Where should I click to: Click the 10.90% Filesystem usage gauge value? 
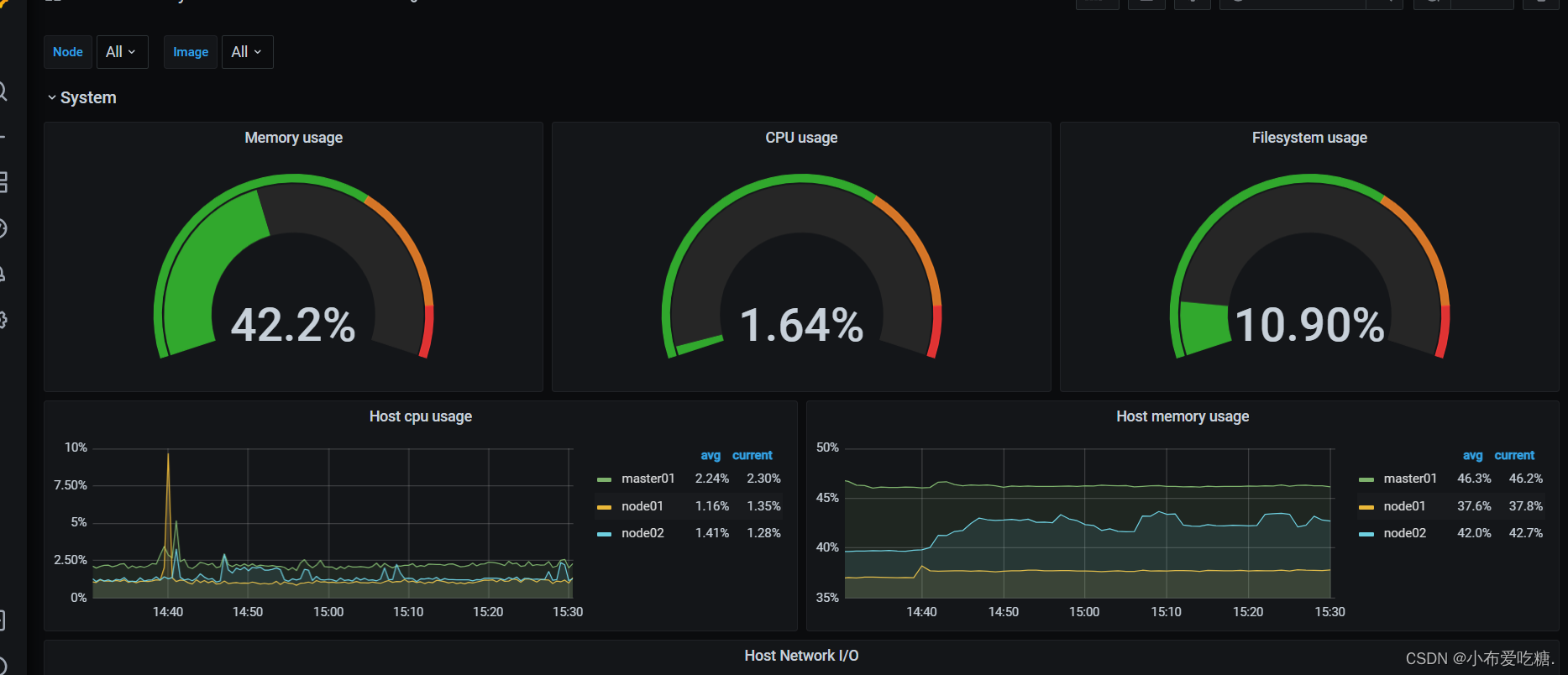[1309, 325]
